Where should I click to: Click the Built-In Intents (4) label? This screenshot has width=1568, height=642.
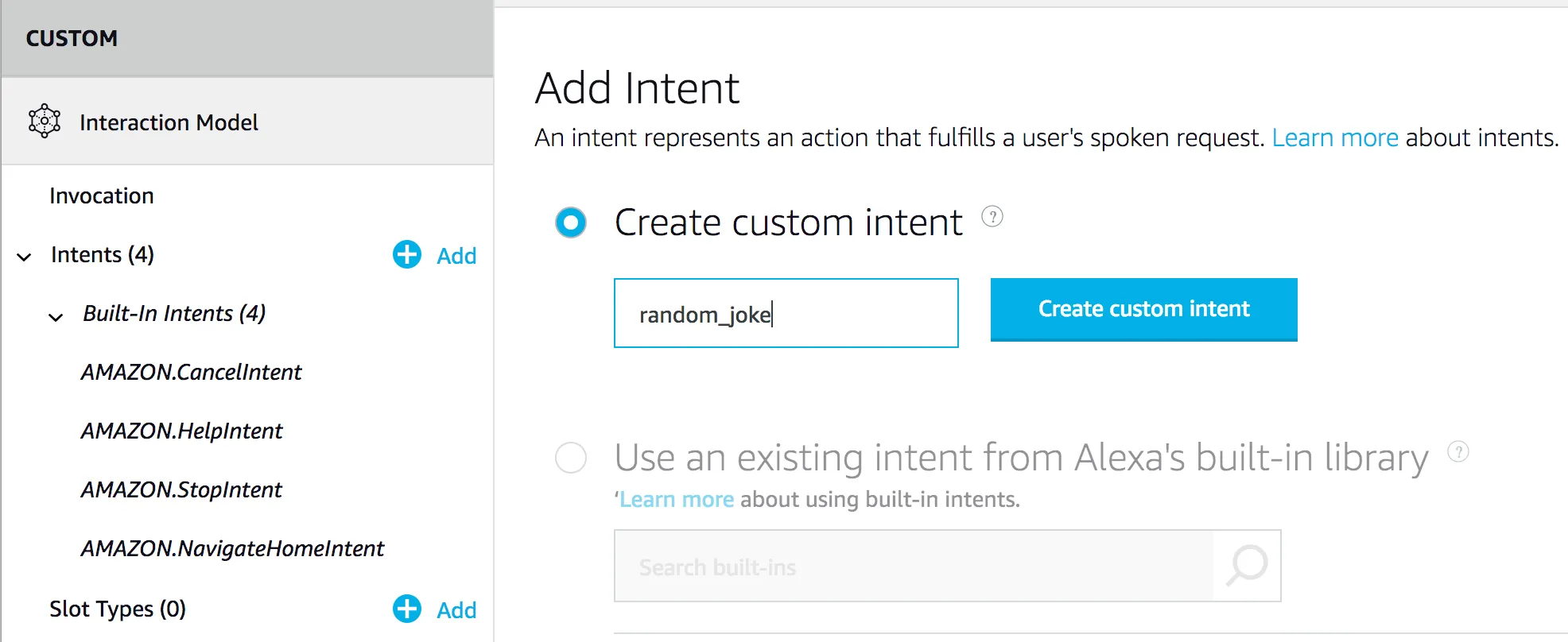[x=174, y=314]
